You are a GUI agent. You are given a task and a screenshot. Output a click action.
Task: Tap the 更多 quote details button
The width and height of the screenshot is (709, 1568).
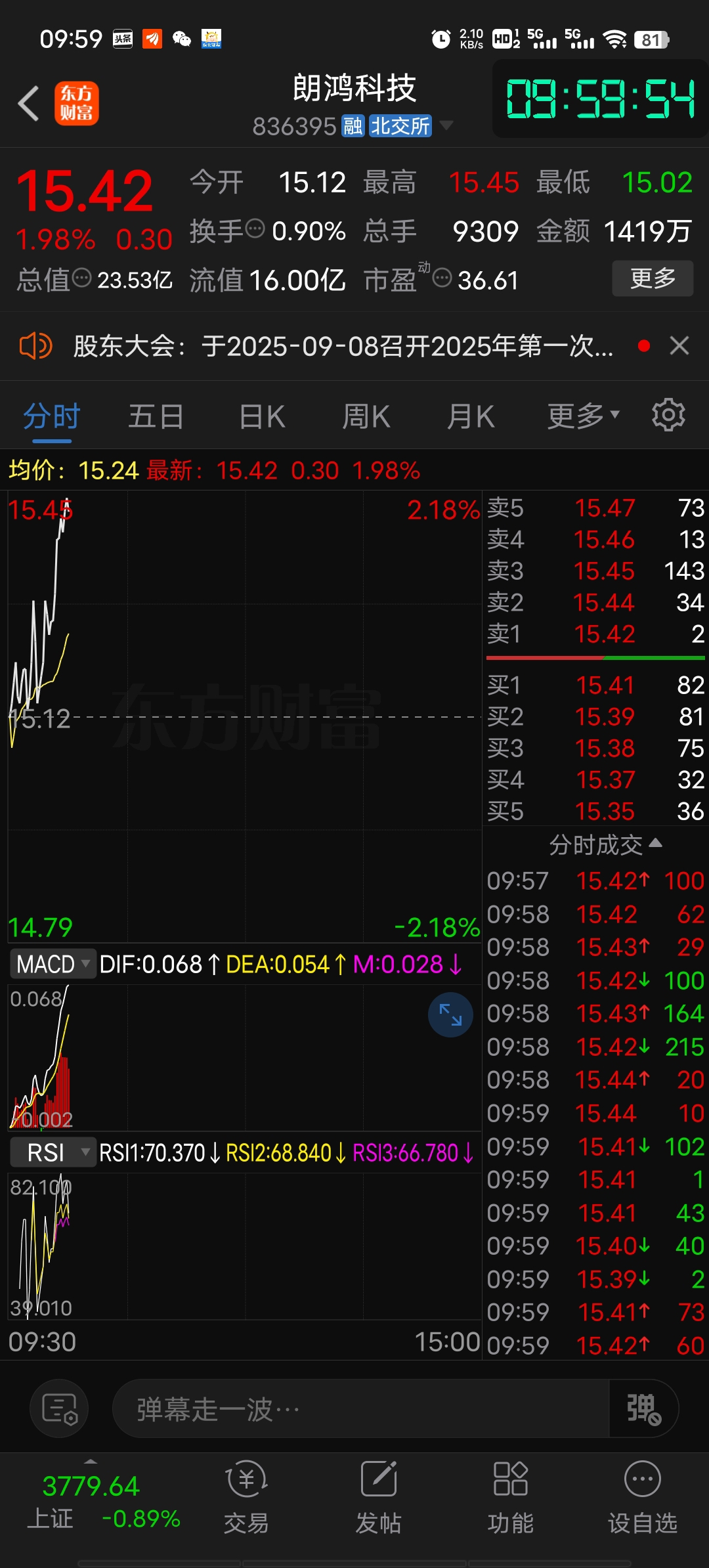(x=653, y=278)
